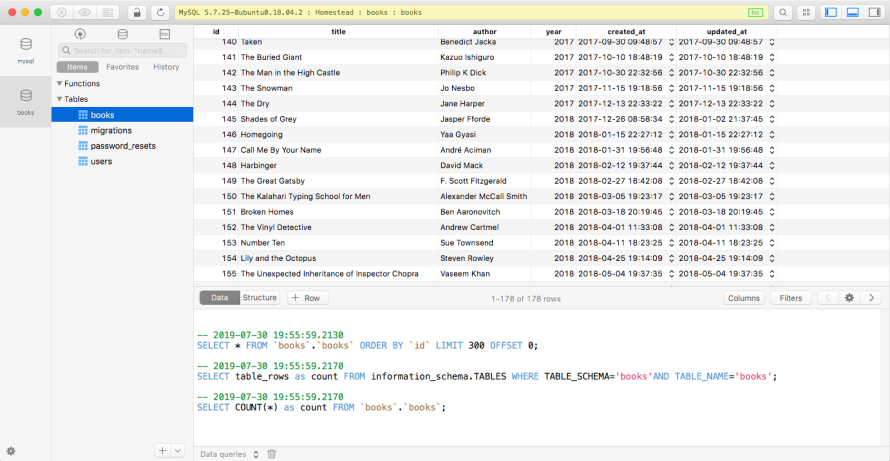Open the Filters button
This screenshot has width=890, height=461.
click(x=791, y=298)
